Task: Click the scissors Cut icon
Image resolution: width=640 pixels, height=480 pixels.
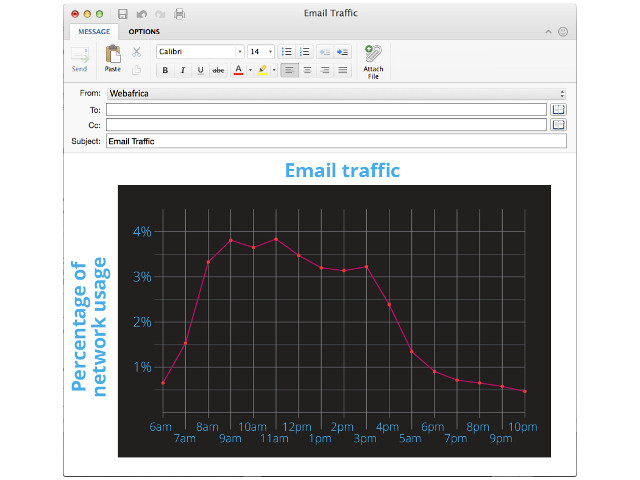Action: (137, 52)
